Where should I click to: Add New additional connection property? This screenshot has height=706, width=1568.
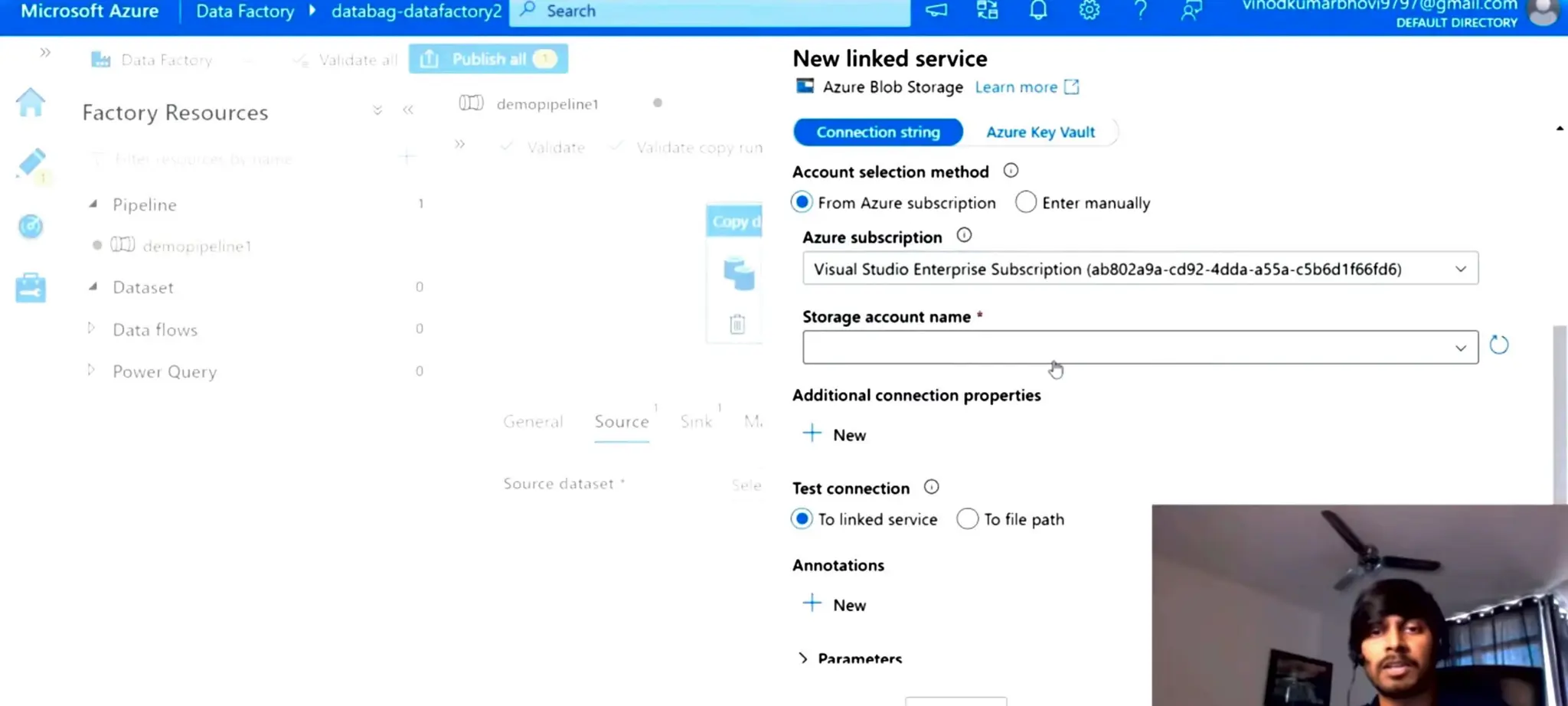click(x=835, y=434)
